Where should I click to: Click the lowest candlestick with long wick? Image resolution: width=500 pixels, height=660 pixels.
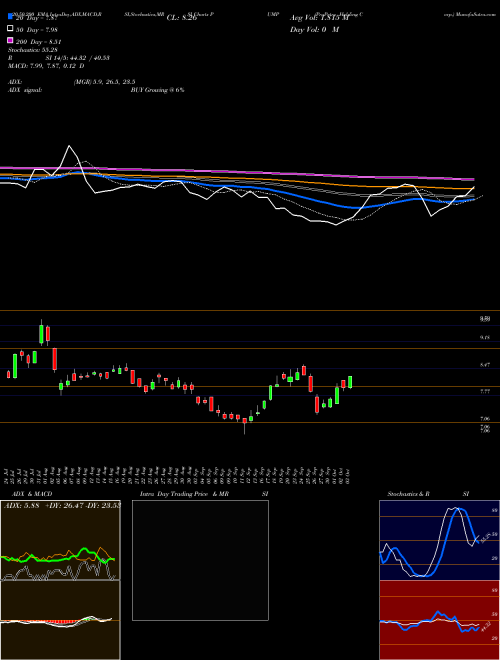pos(245,424)
